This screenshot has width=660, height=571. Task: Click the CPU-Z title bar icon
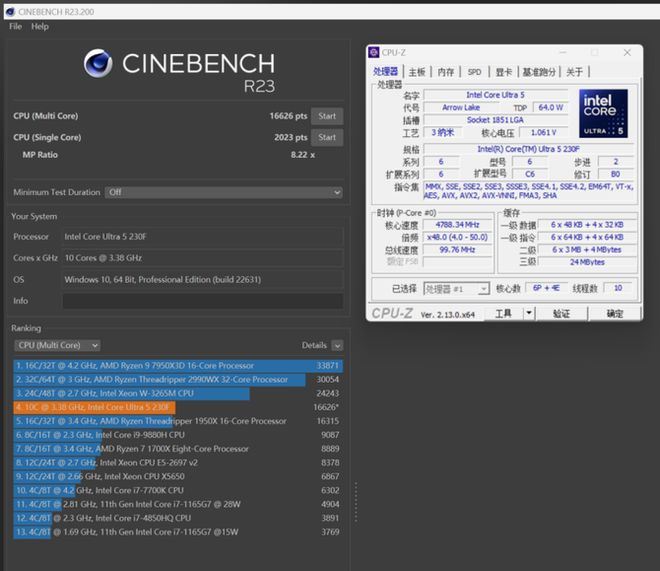(x=374, y=52)
